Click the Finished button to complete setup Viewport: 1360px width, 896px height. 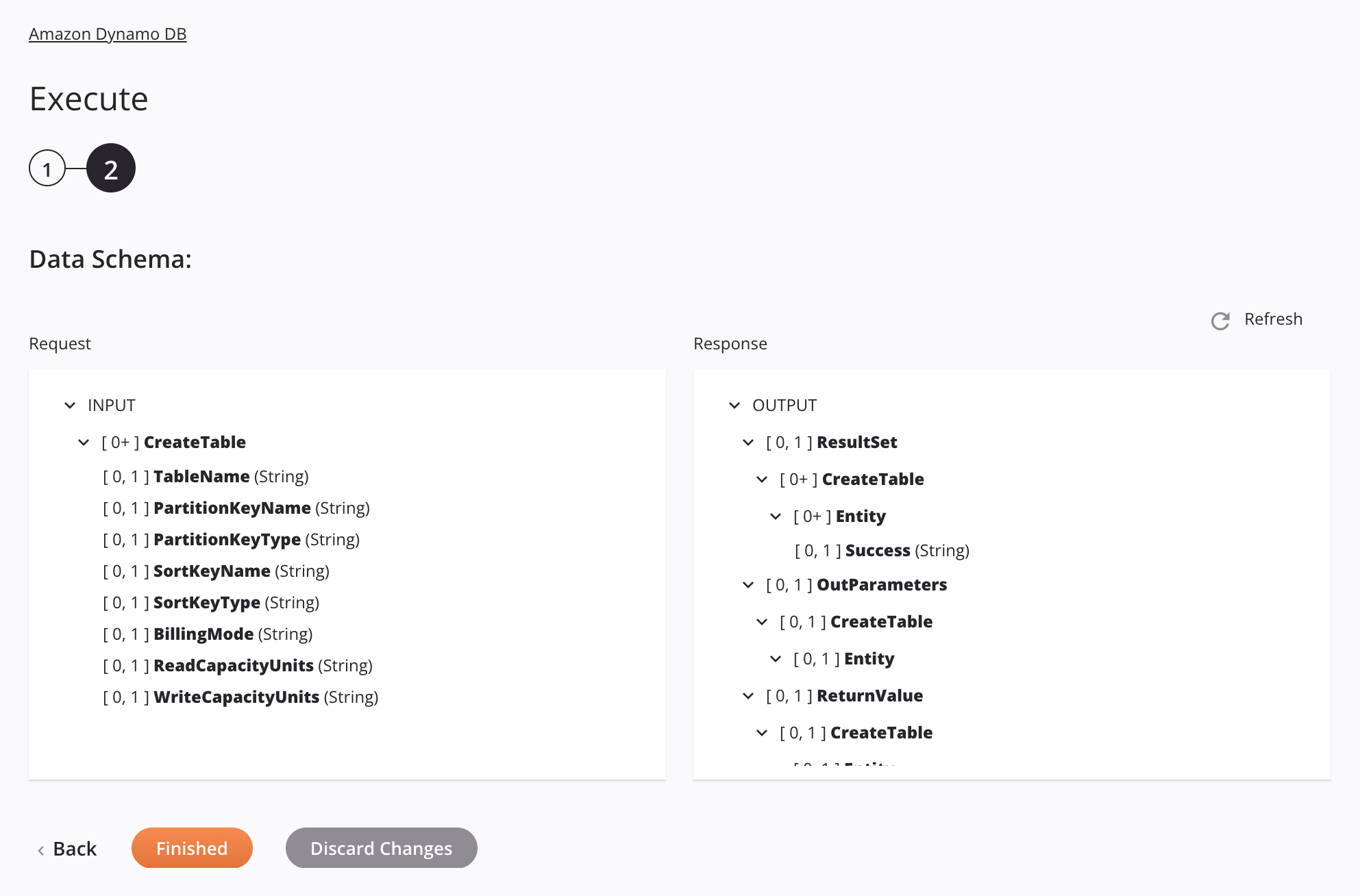(191, 847)
